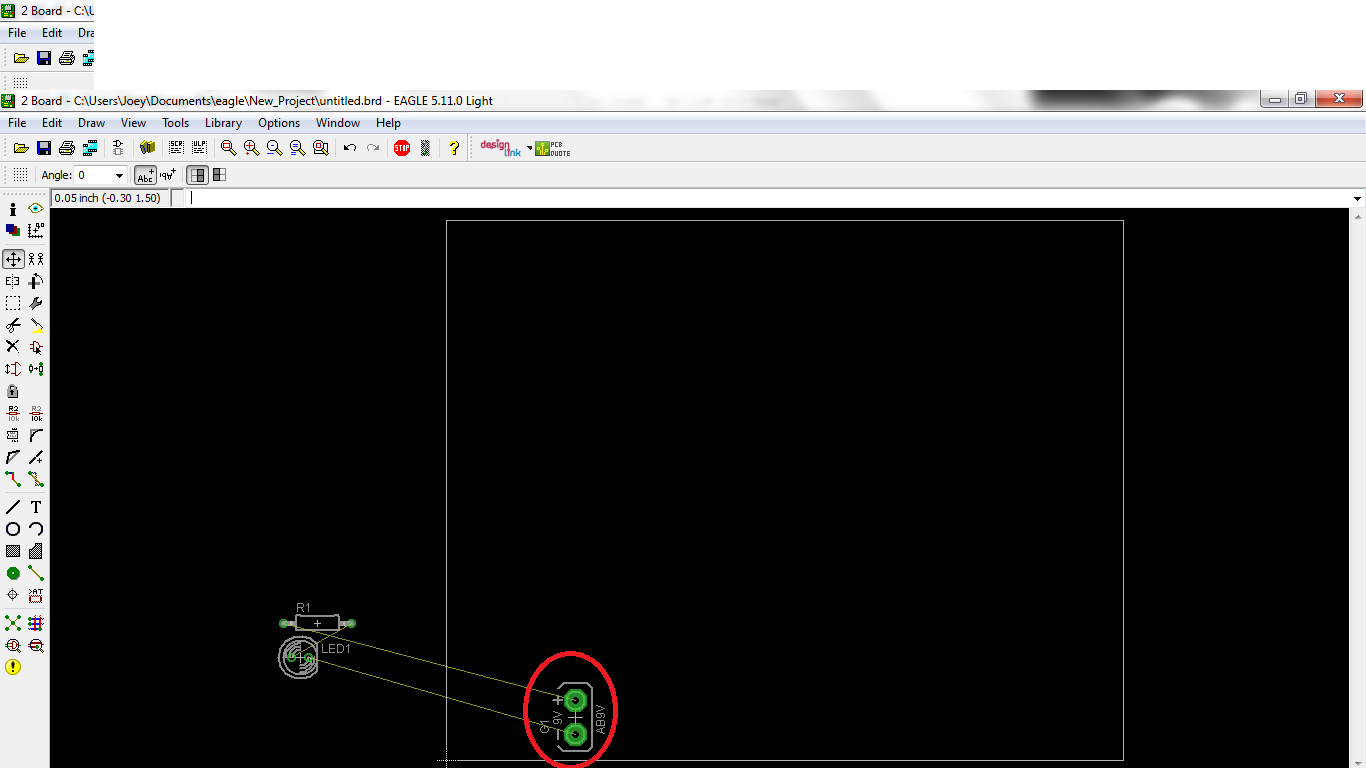Select the Show (eye) tool
The width and height of the screenshot is (1366, 768).
tap(36, 209)
